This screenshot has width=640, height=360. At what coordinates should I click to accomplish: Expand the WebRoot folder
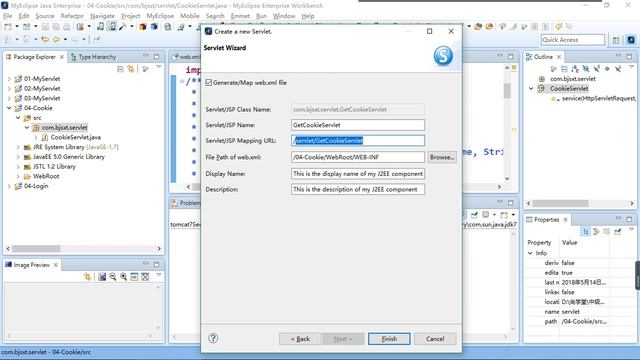[18, 176]
